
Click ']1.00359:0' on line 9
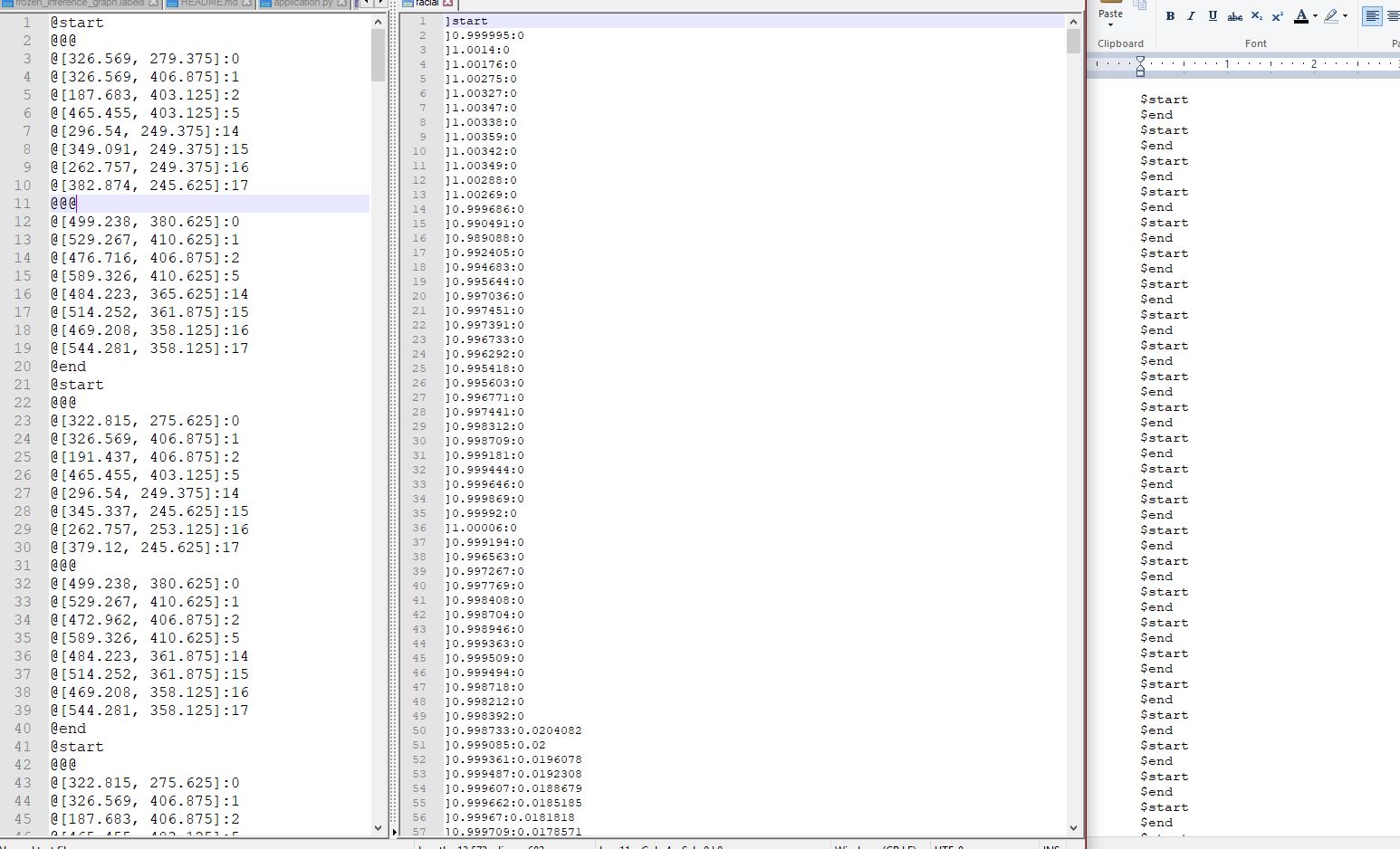(481, 137)
